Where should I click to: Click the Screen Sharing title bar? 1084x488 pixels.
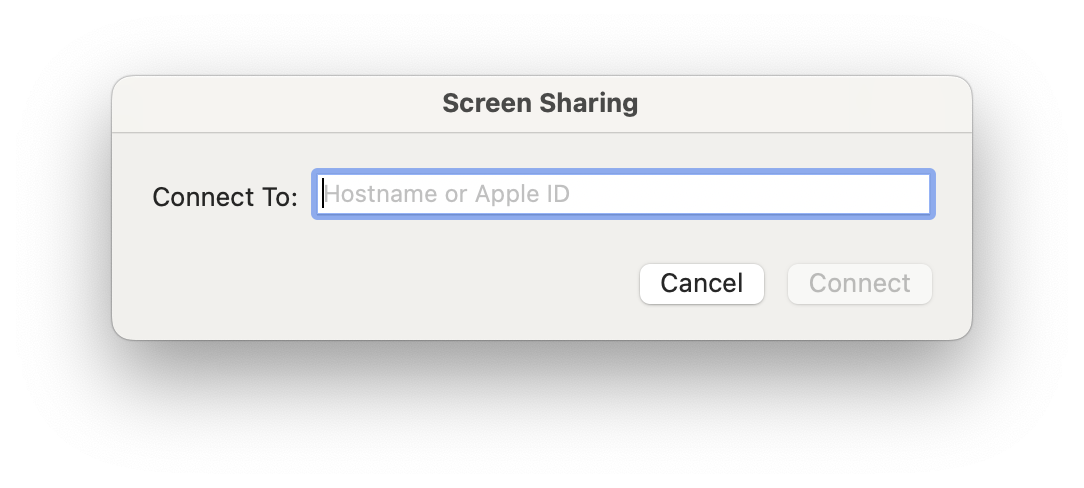[540, 103]
